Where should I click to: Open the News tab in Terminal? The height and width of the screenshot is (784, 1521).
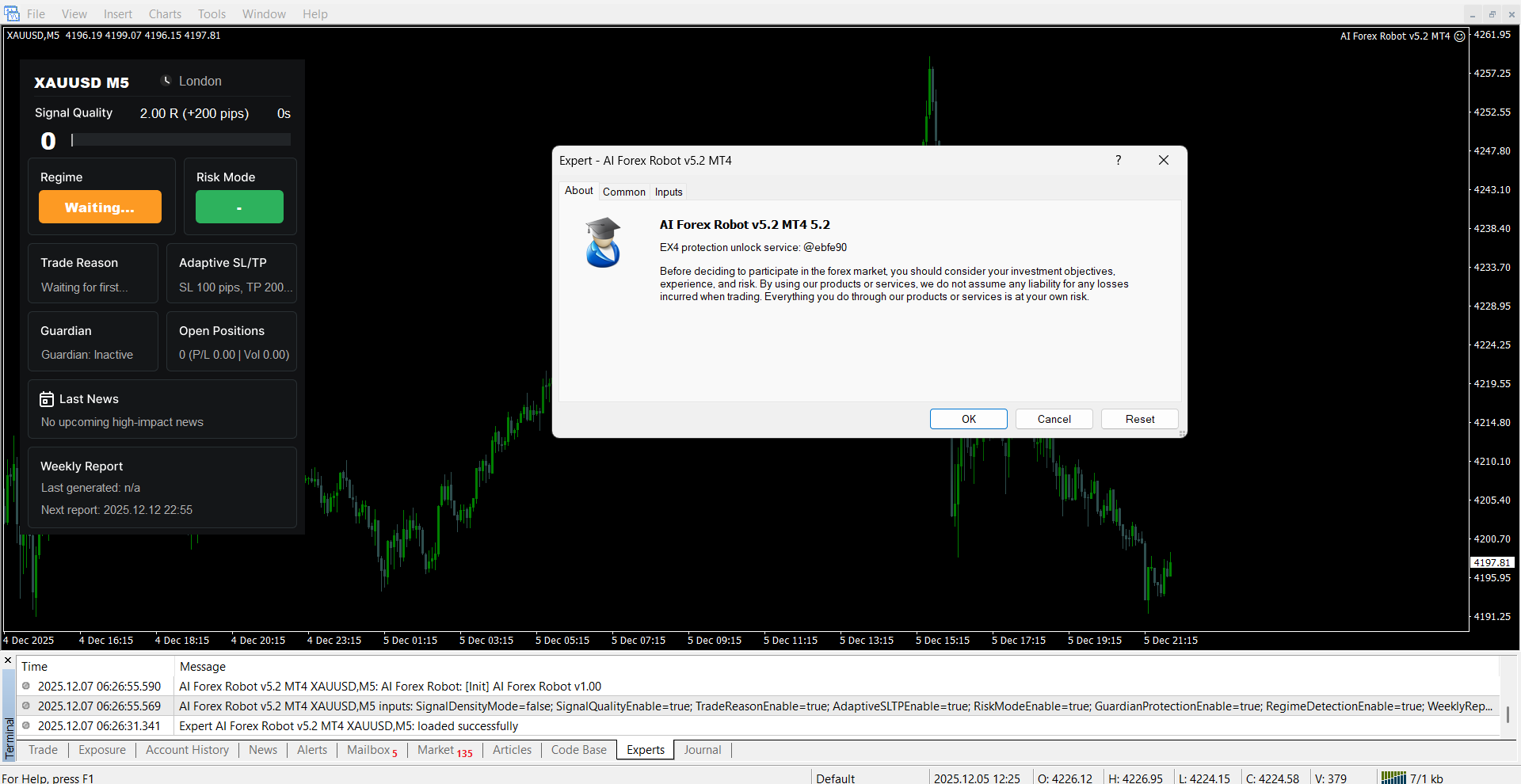click(x=263, y=750)
